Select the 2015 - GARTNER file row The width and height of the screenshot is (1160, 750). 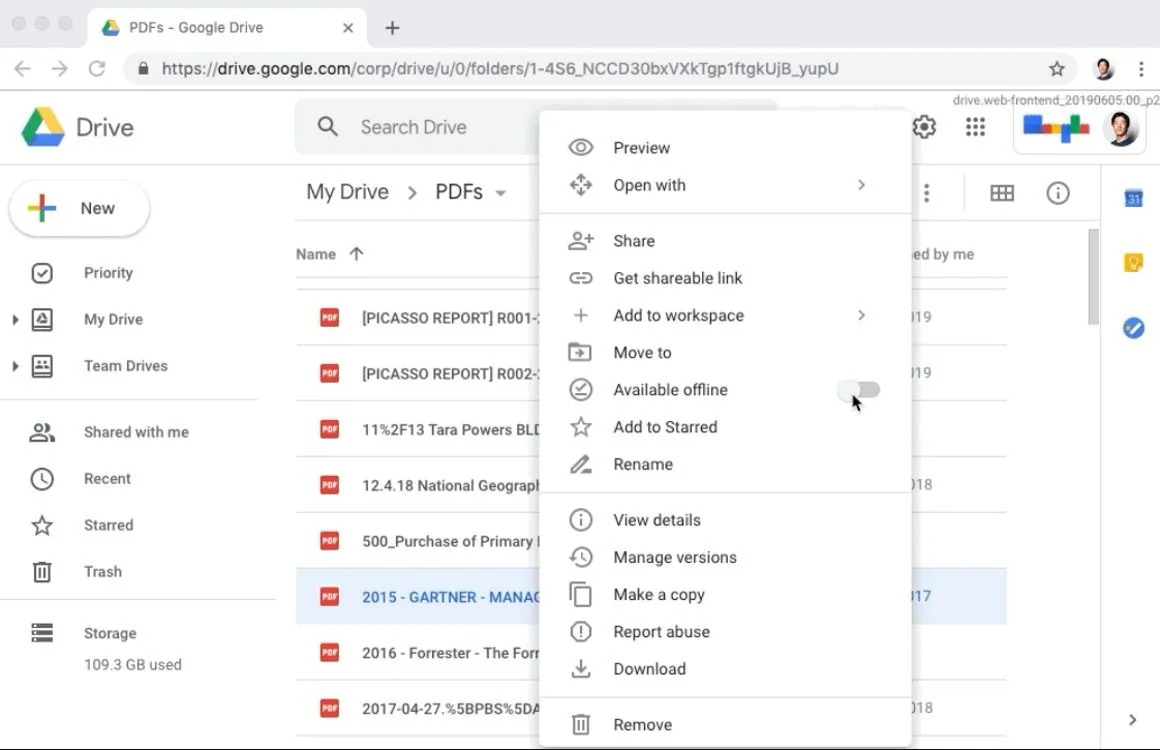pyautogui.click(x=651, y=596)
